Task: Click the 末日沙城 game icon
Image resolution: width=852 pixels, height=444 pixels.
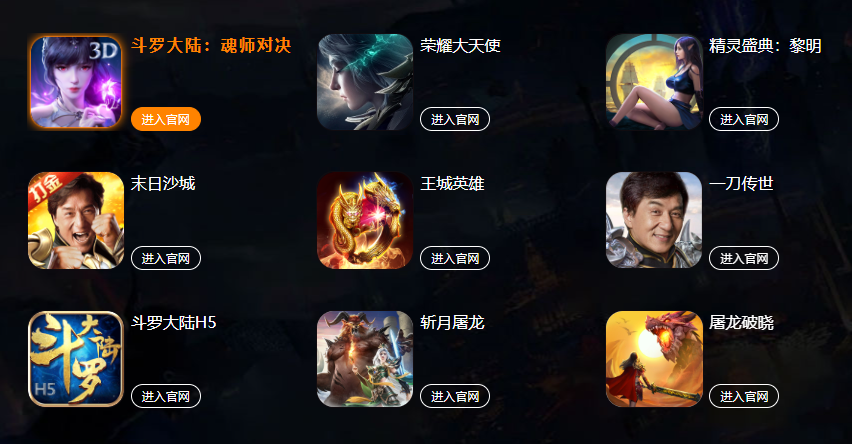Action: tap(76, 221)
